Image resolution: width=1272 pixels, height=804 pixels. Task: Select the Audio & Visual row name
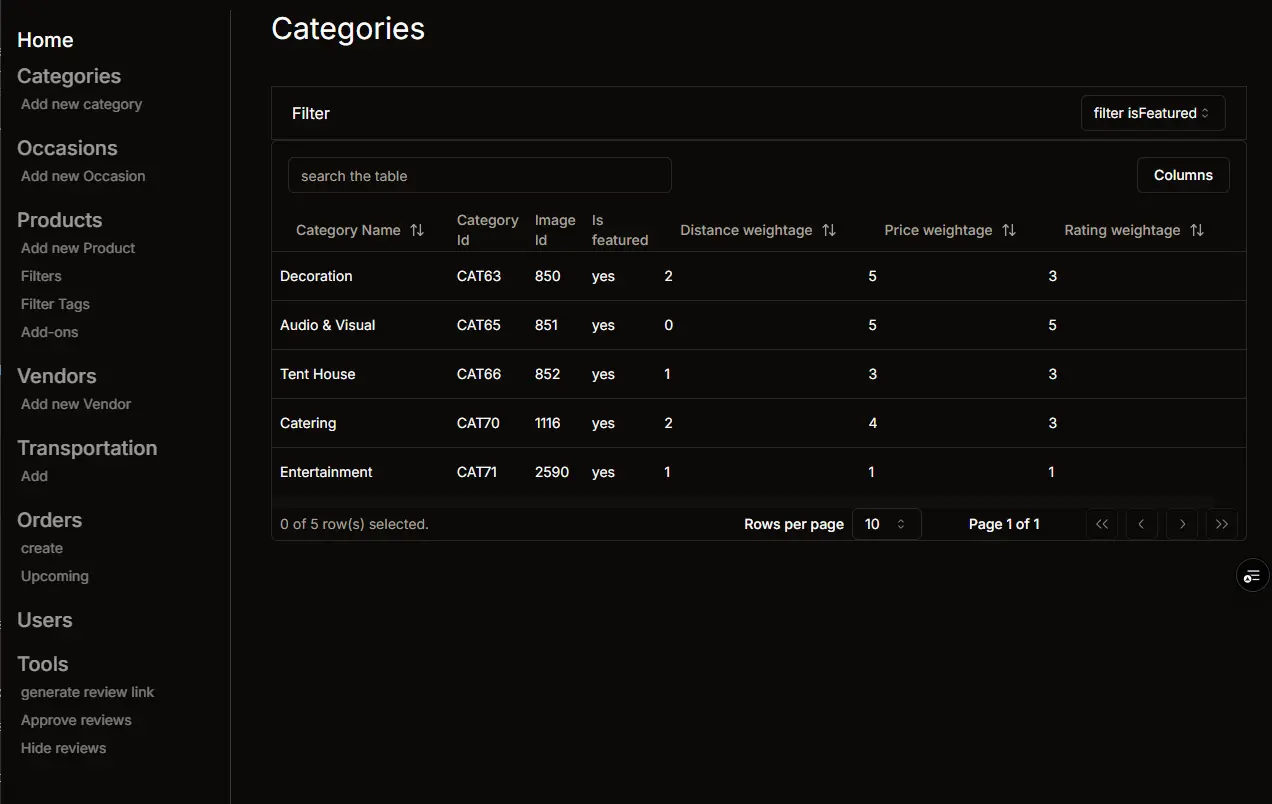(x=328, y=325)
